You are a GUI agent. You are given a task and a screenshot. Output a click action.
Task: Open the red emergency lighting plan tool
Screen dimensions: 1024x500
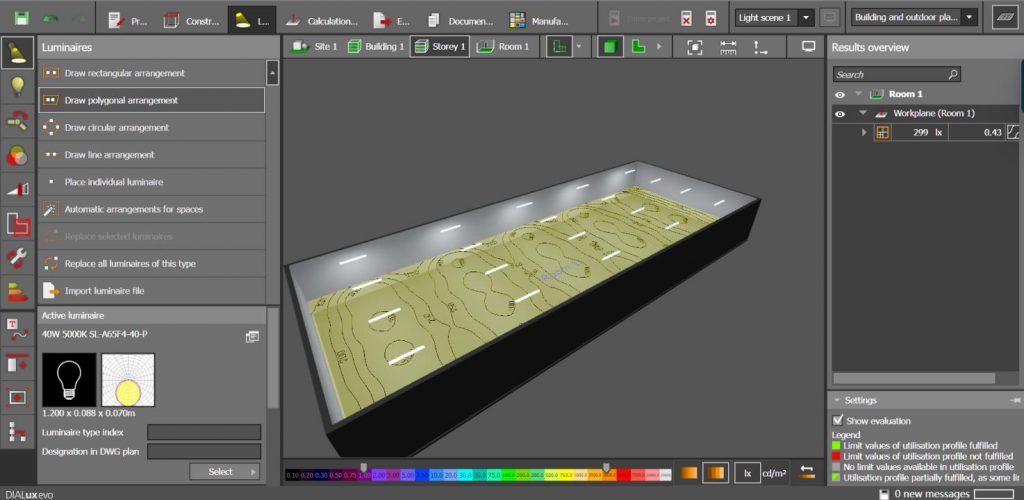[18, 223]
